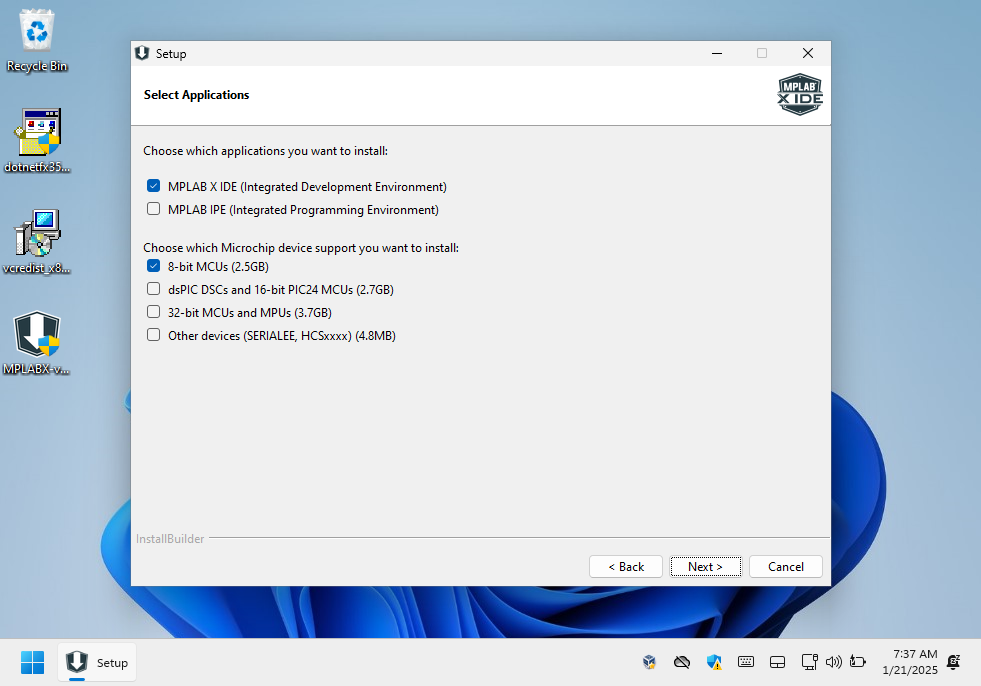Uncheck 8-bit MCUs device support

153,266
